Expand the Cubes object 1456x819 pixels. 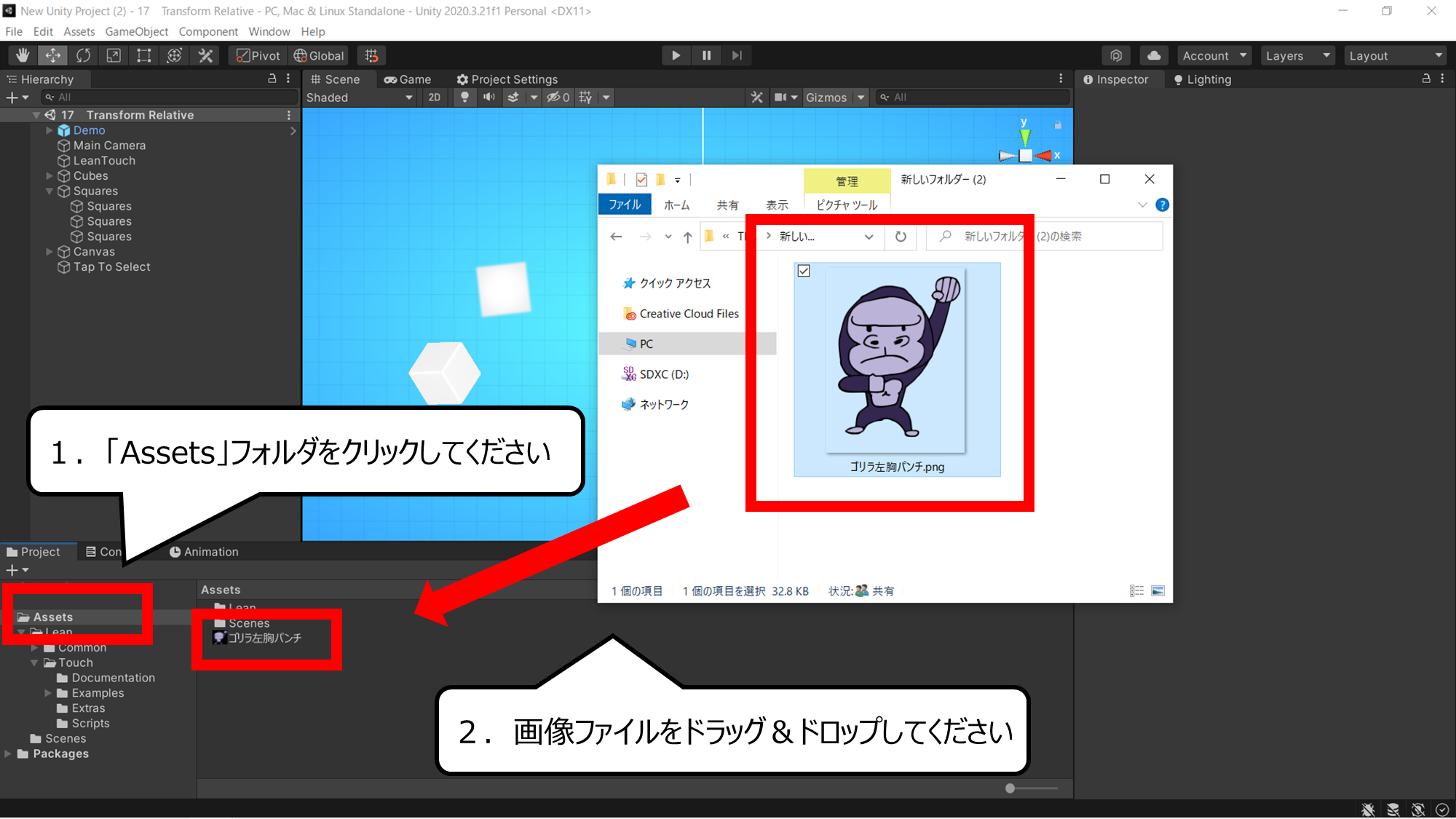[x=50, y=176]
